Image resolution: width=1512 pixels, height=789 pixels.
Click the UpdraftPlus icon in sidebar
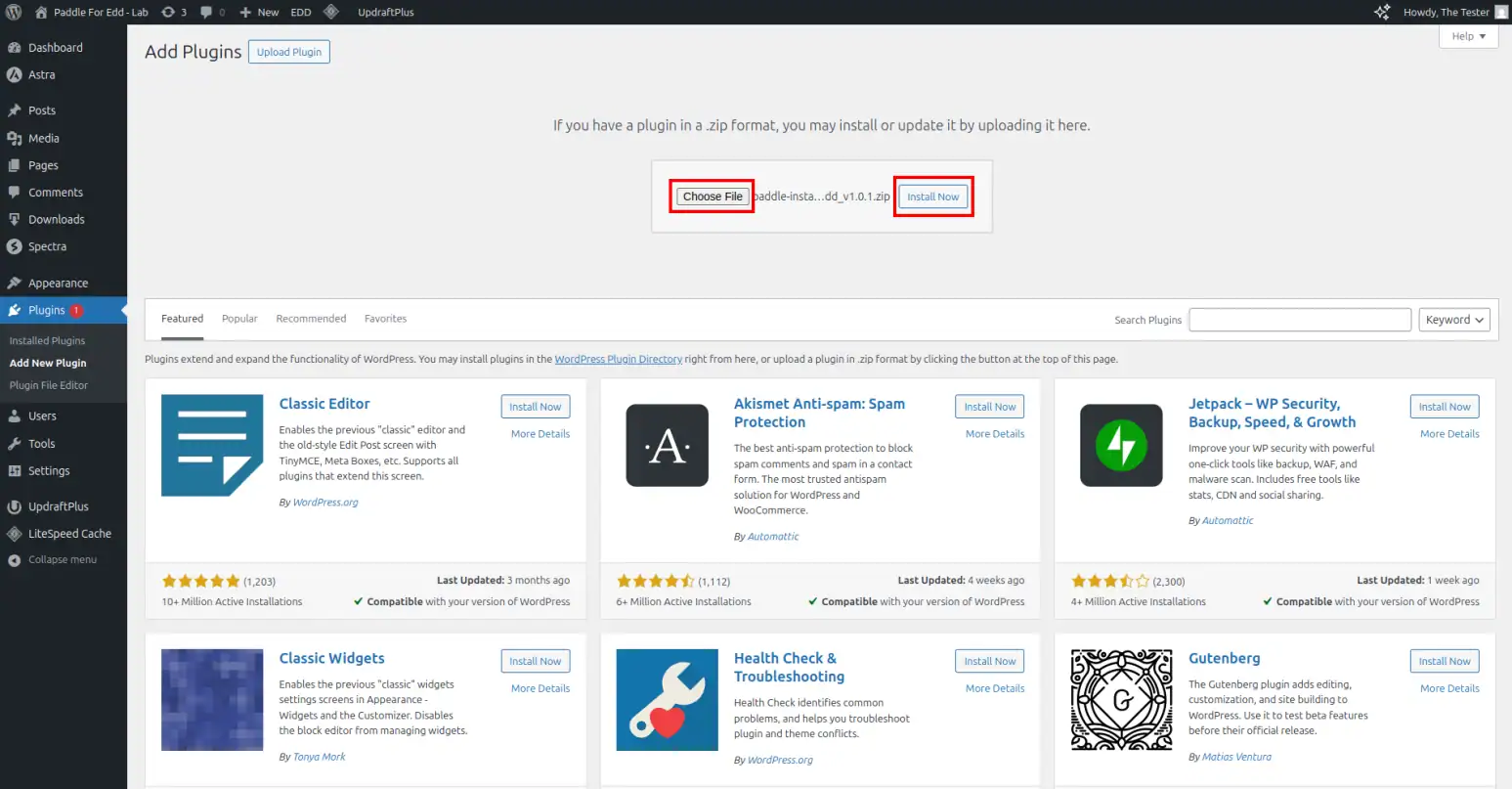coord(15,506)
